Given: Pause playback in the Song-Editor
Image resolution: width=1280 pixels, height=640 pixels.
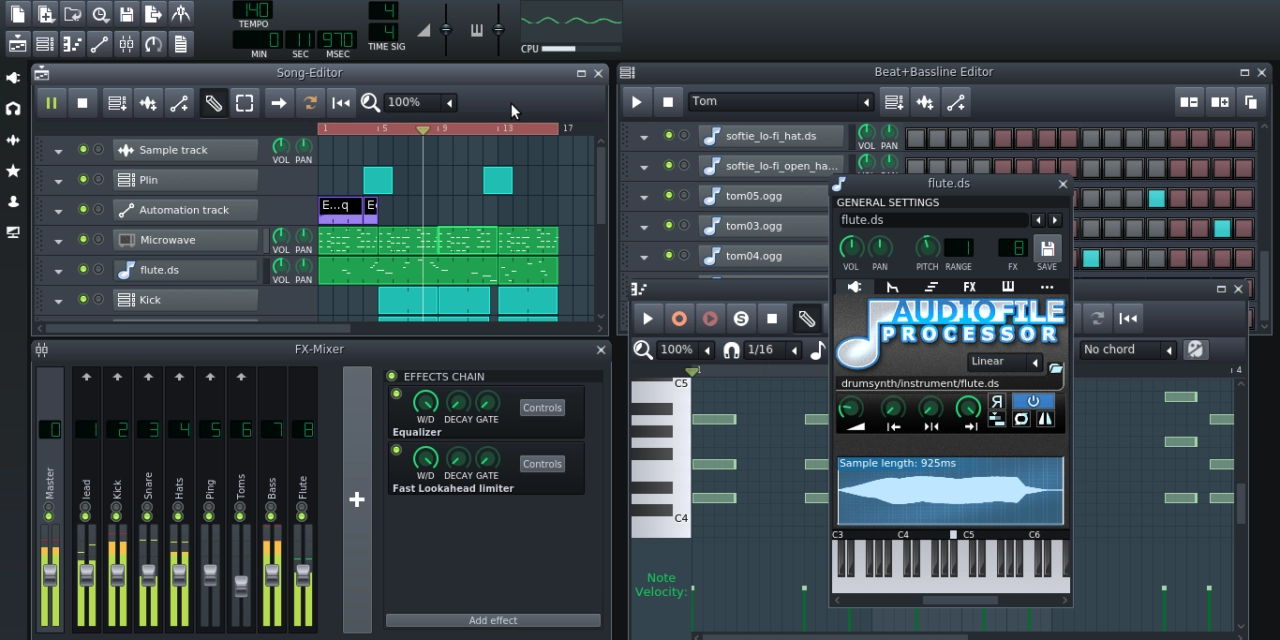Looking at the screenshot, I should click(51, 102).
